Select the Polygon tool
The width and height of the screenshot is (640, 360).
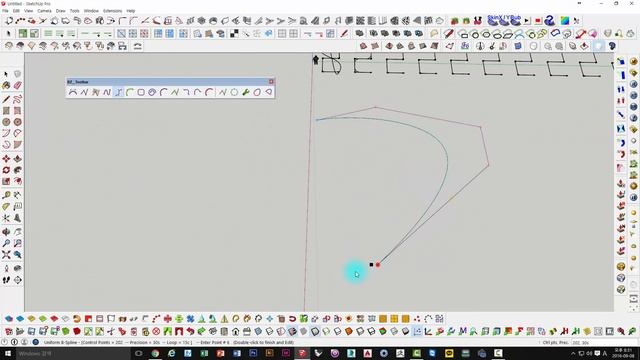18,122
